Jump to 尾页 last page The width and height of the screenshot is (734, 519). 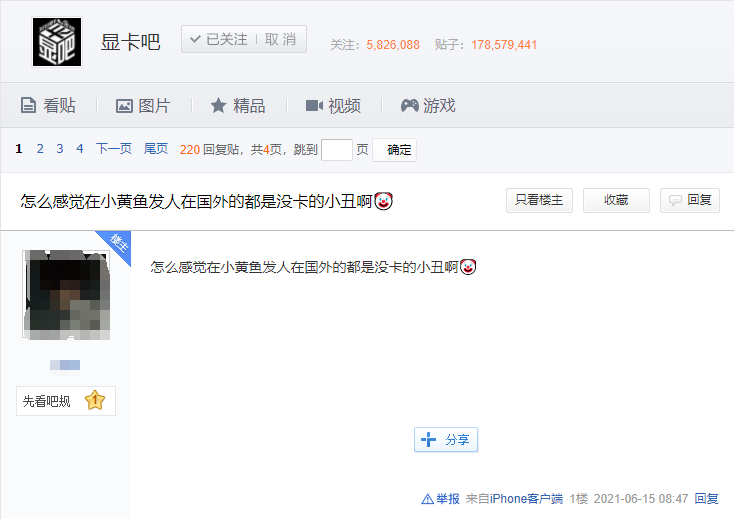[155, 149]
